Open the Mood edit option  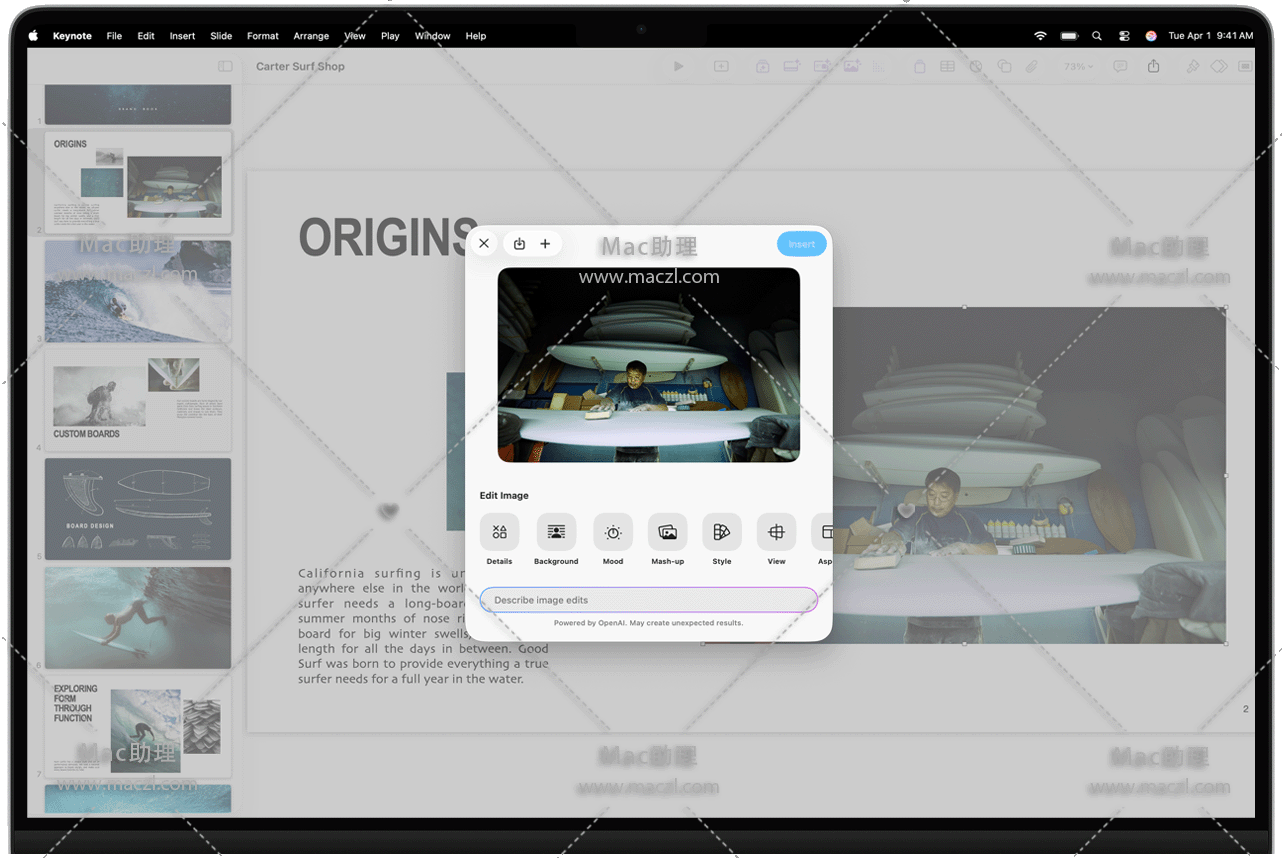point(613,532)
